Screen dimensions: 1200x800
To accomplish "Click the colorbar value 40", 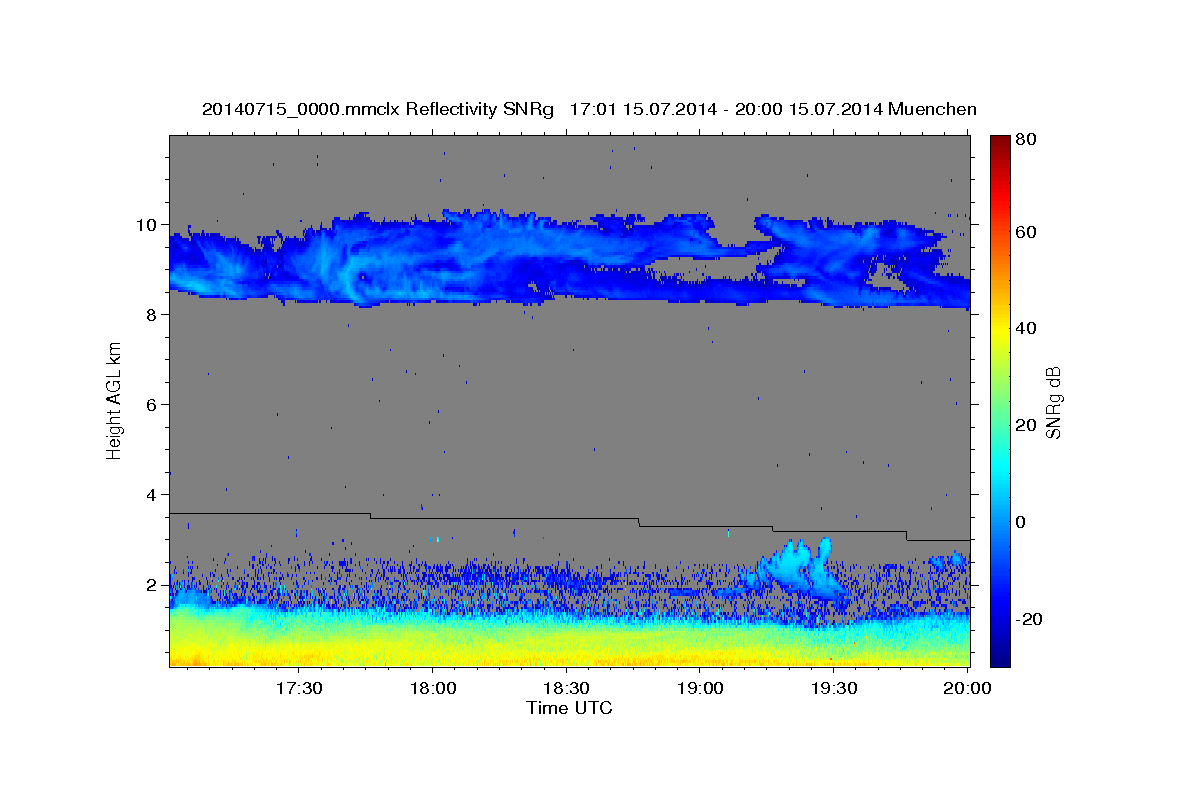I will [x=1025, y=328].
